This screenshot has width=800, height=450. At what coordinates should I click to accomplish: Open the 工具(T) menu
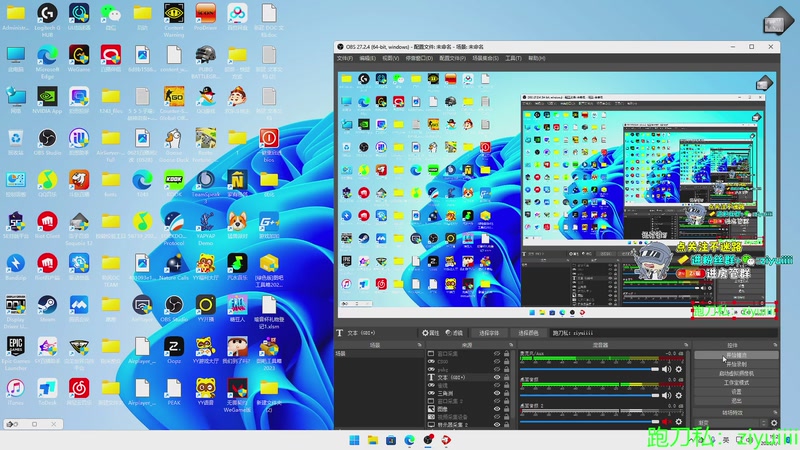tap(513, 58)
